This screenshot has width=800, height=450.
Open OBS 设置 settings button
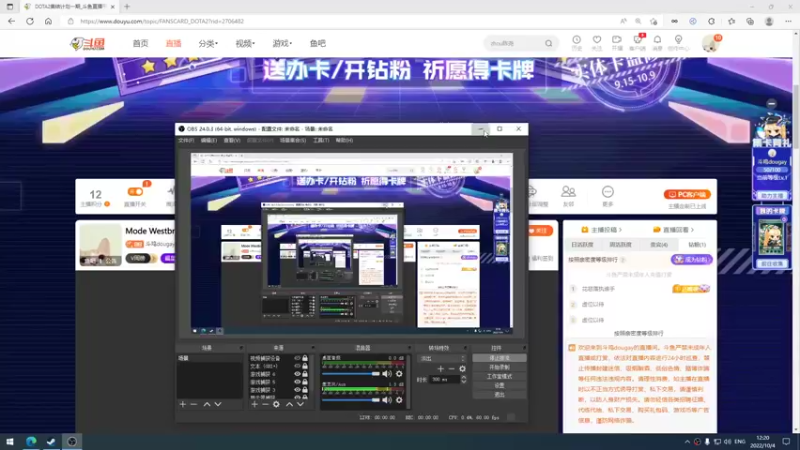point(499,386)
